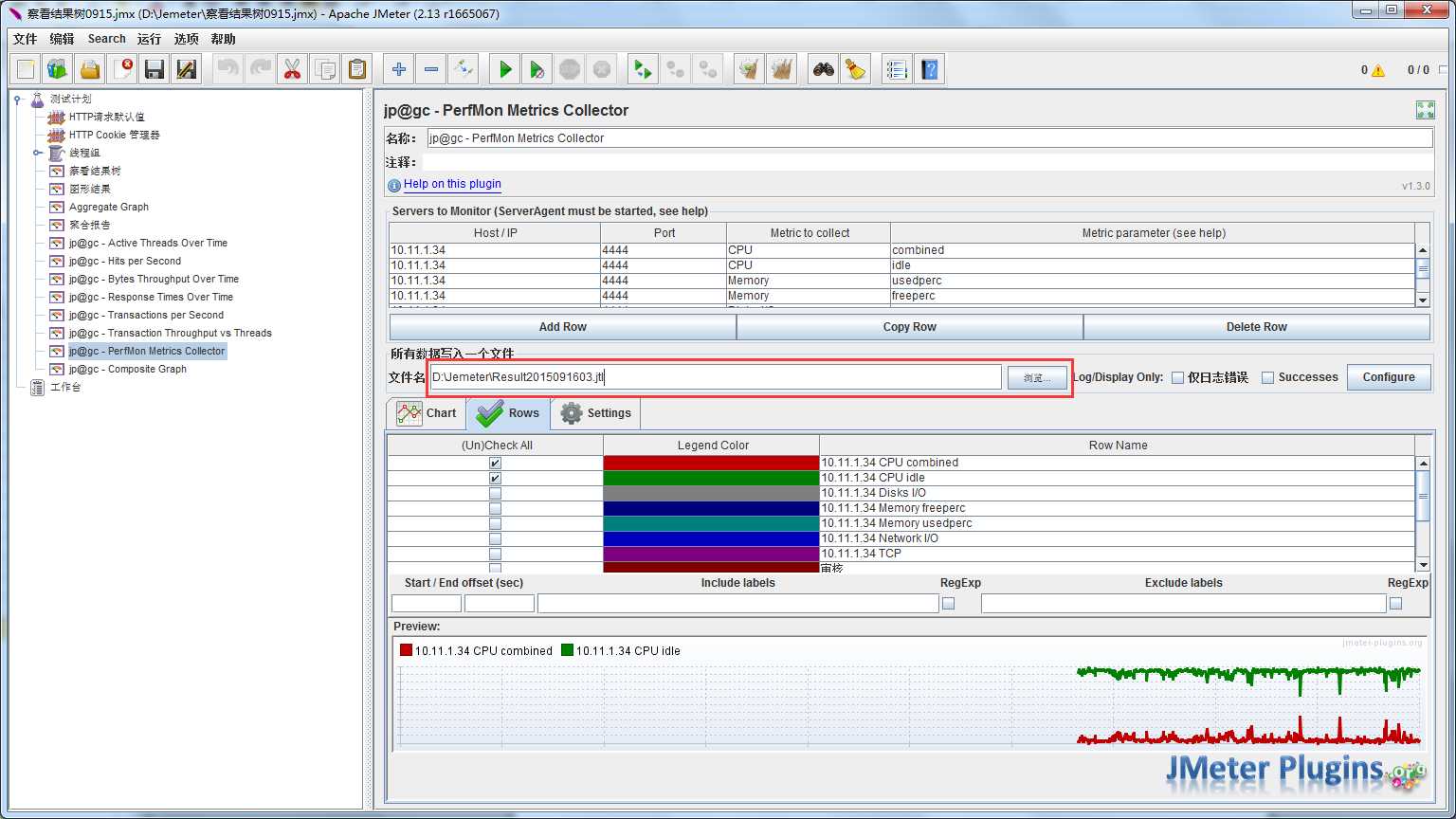Uncheck the CPU combined row checkbox
The height and width of the screenshot is (819, 1456).
pyautogui.click(x=495, y=464)
